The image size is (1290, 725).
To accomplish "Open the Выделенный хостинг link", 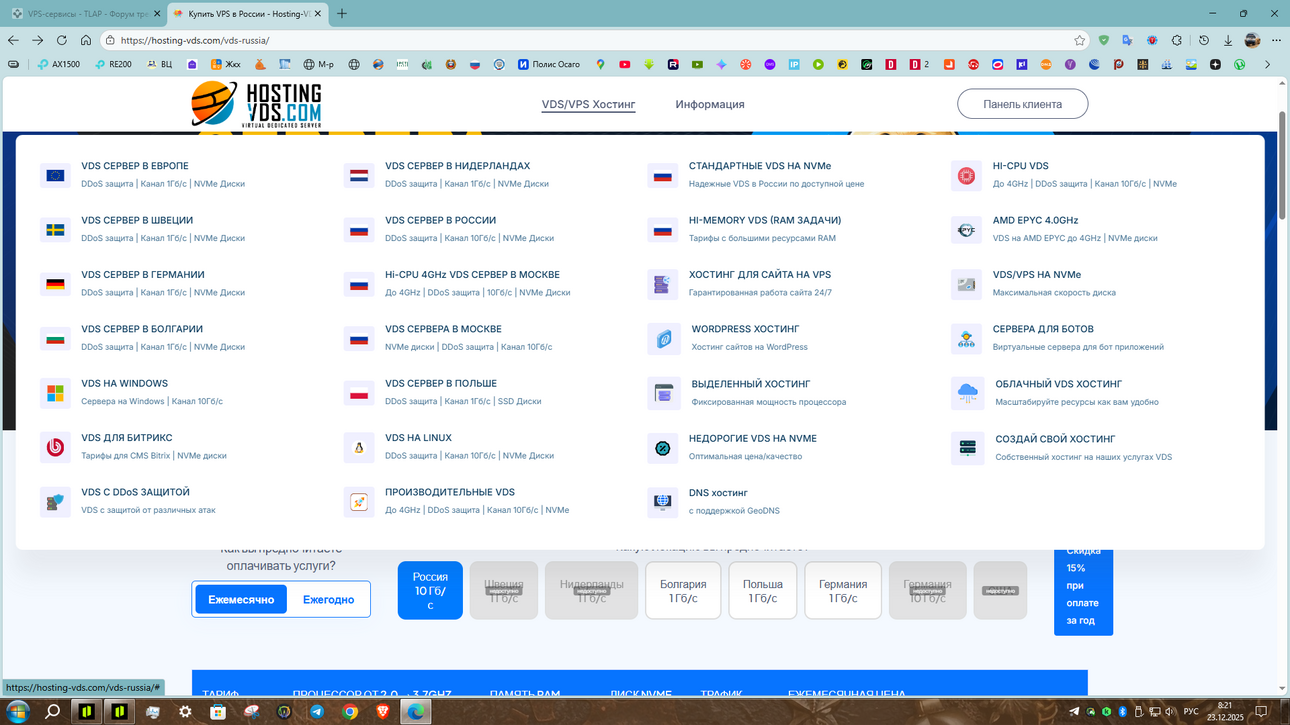I will (751, 384).
